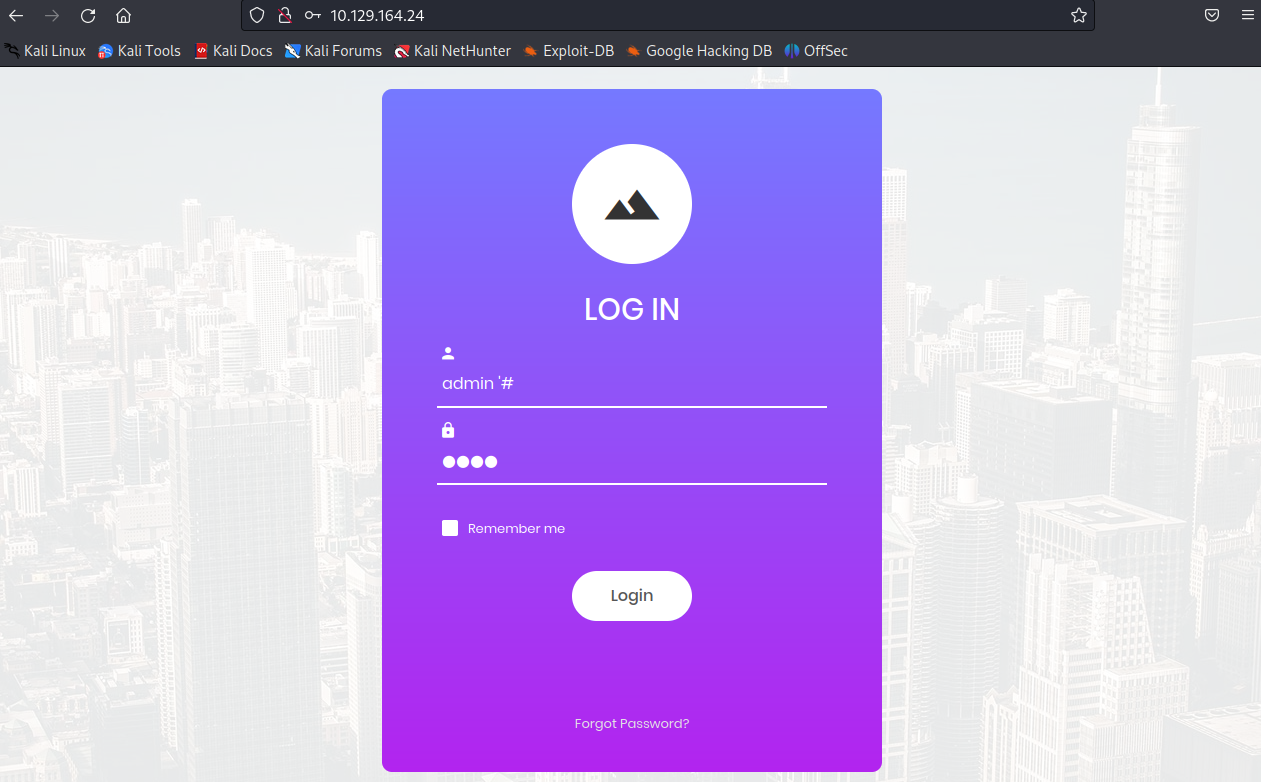This screenshot has height=782, width=1261.
Task: Click the browser back arrow
Action: tap(16, 15)
